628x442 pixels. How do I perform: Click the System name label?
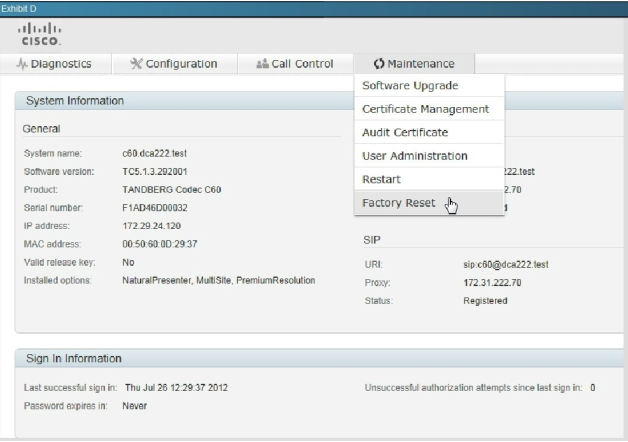(x=53, y=153)
